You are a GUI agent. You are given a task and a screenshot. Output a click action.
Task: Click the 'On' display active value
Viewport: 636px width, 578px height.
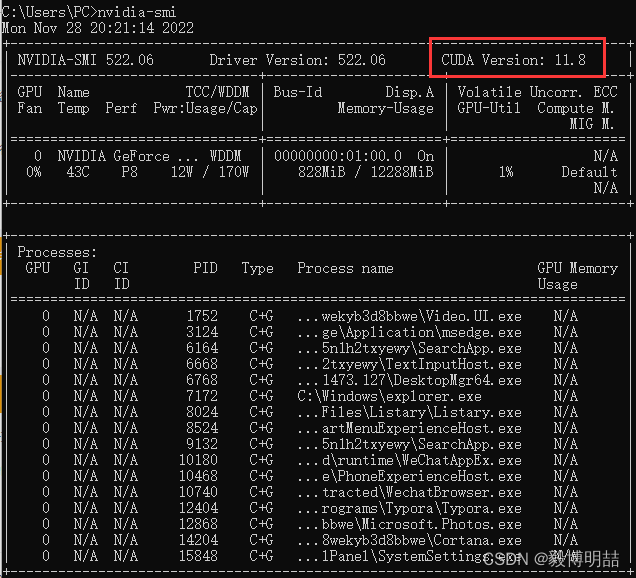426,156
